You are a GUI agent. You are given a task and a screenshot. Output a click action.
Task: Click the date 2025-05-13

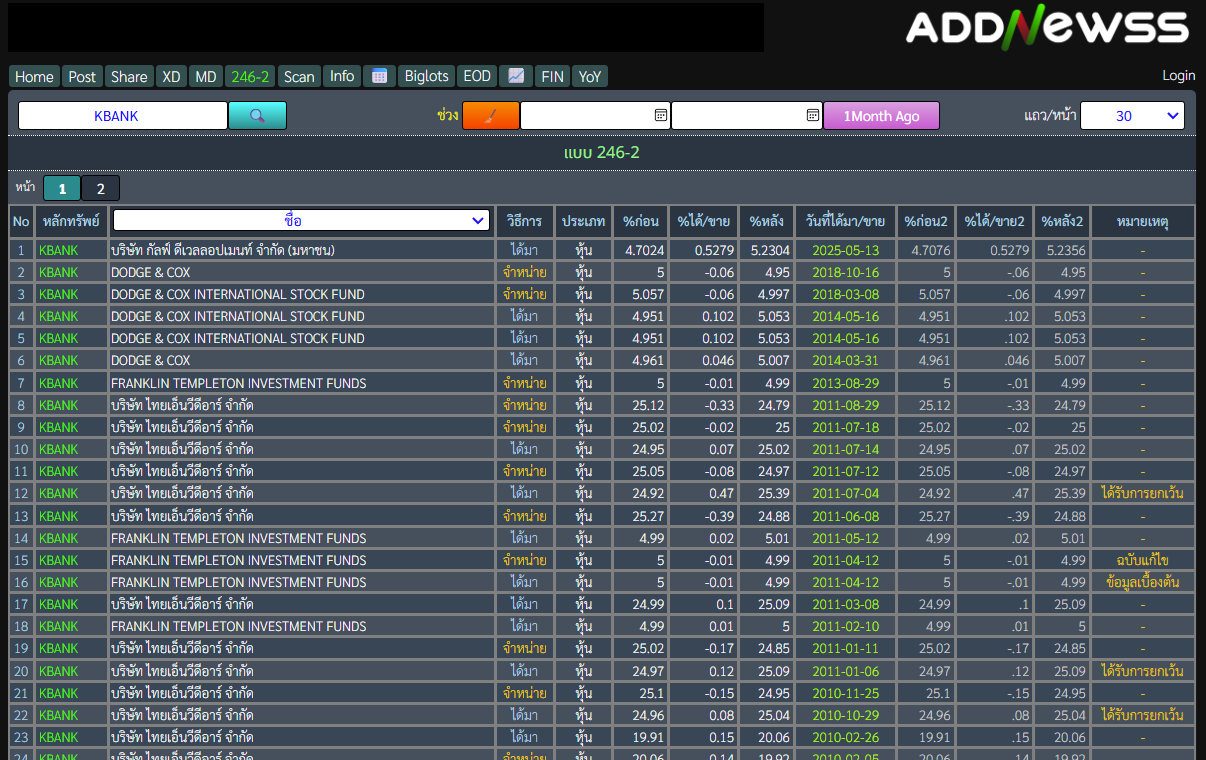(845, 250)
